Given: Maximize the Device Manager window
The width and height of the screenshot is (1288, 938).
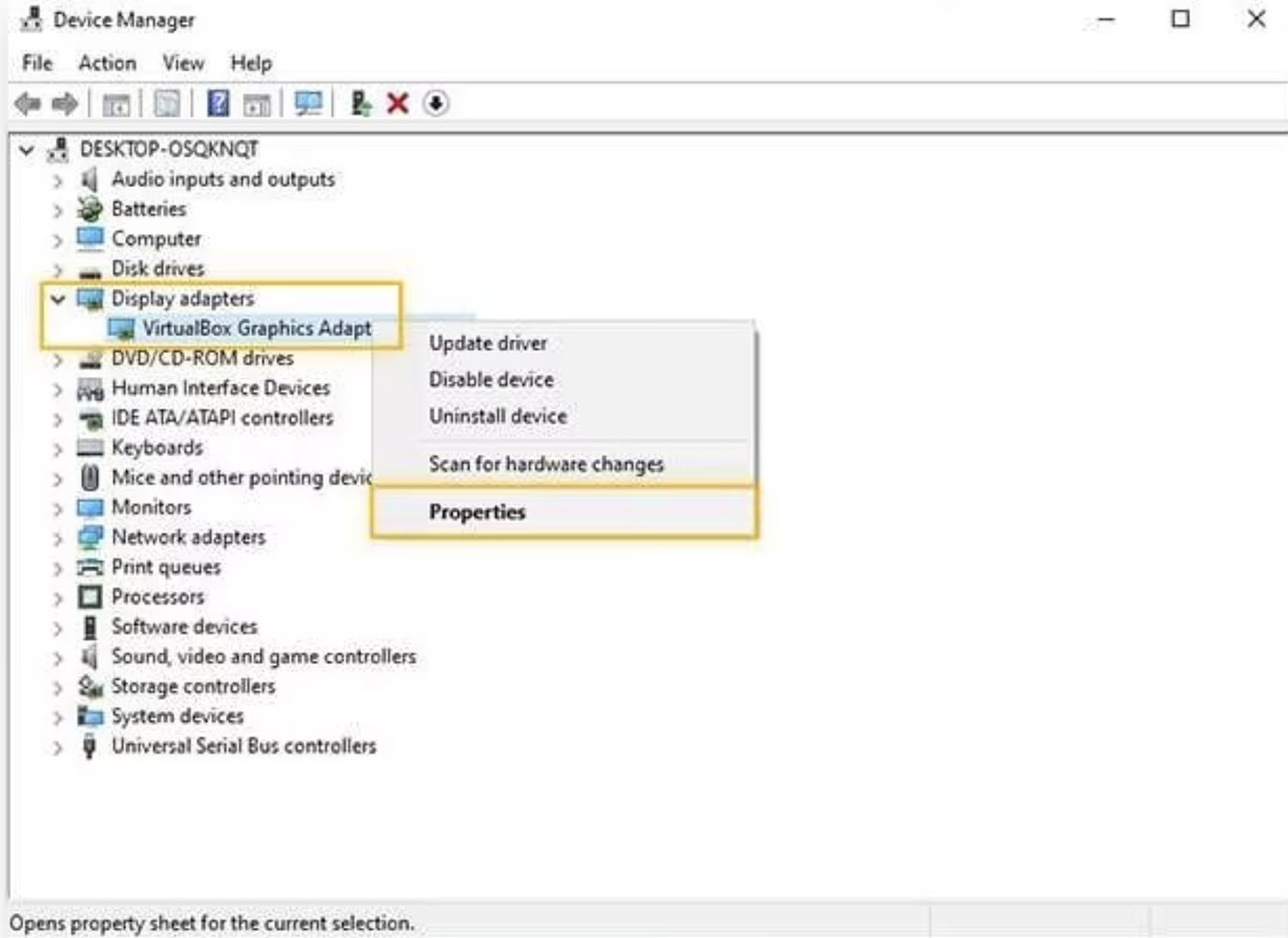Looking at the screenshot, I should coord(1181,18).
